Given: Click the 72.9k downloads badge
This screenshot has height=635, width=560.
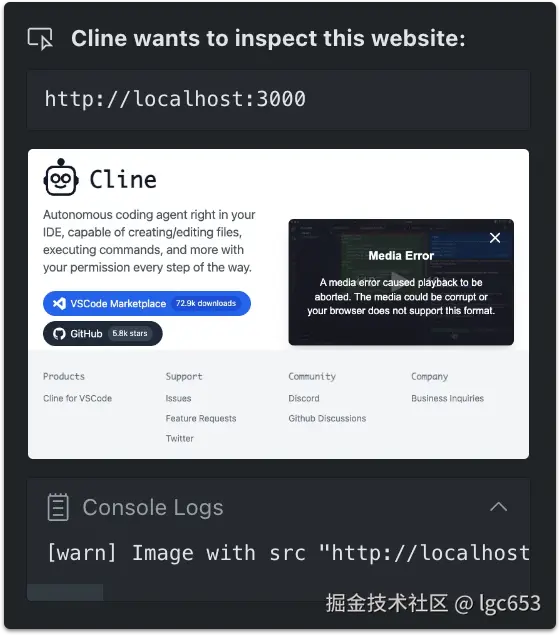Looking at the screenshot, I should pos(206,303).
